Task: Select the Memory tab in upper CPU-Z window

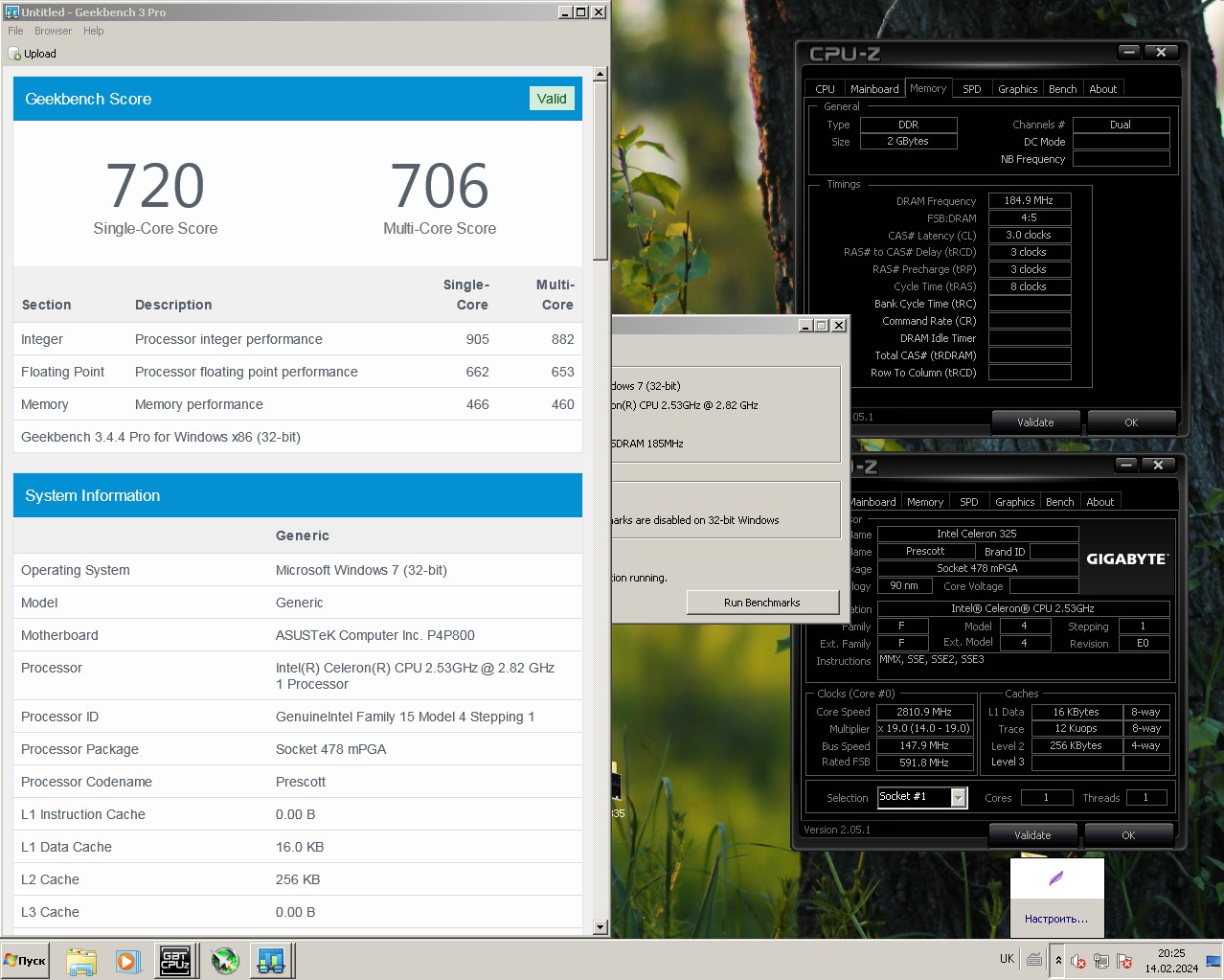Action: click(928, 88)
